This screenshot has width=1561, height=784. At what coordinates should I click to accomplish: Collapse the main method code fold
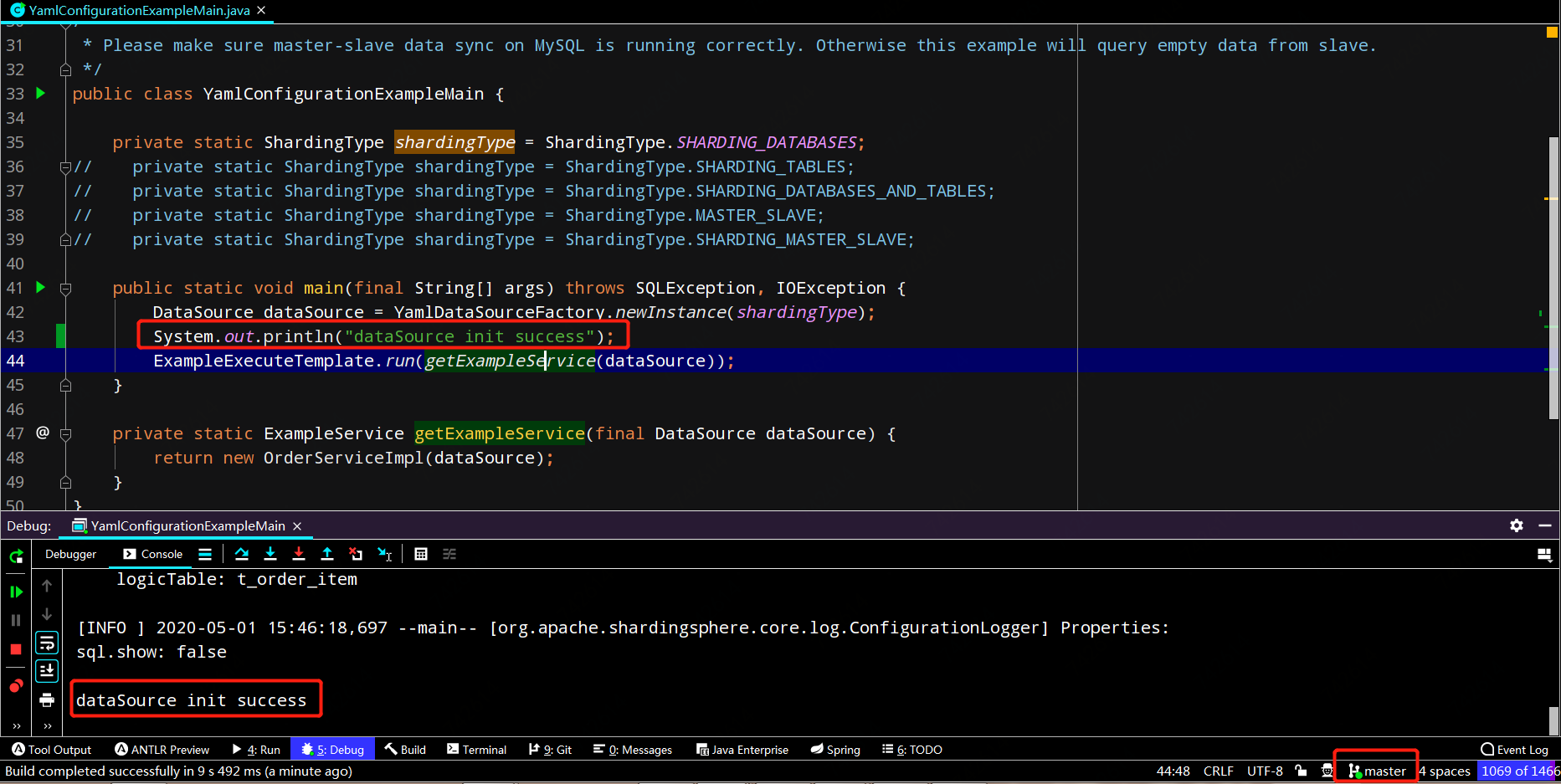[x=65, y=287]
